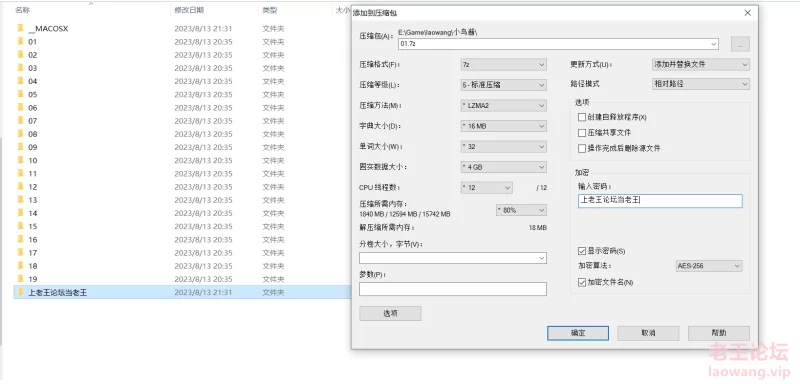The height and width of the screenshot is (384, 800).
Task: Click the folder icon for 17
Action: tap(20, 252)
